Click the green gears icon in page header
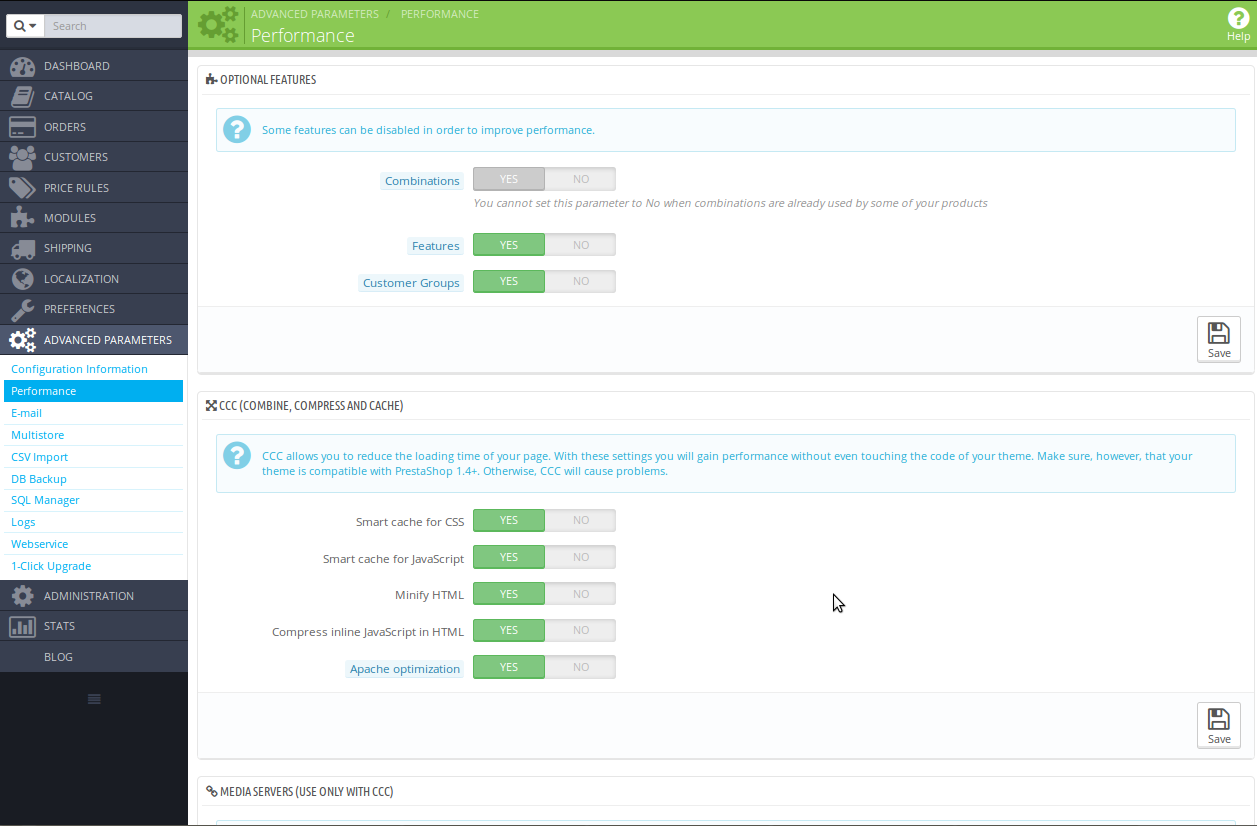Screen dimensions: 1257x826 (x=219, y=24)
